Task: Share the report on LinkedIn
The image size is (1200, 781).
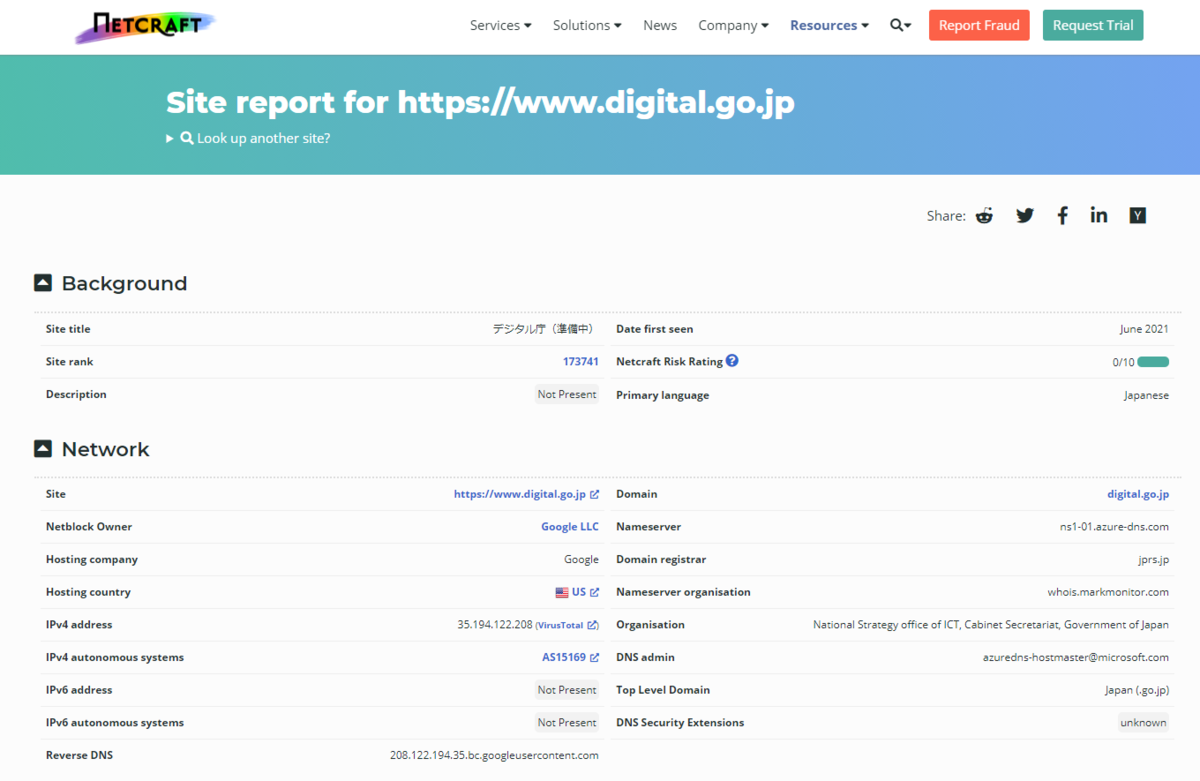Action: (x=1099, y=215)
